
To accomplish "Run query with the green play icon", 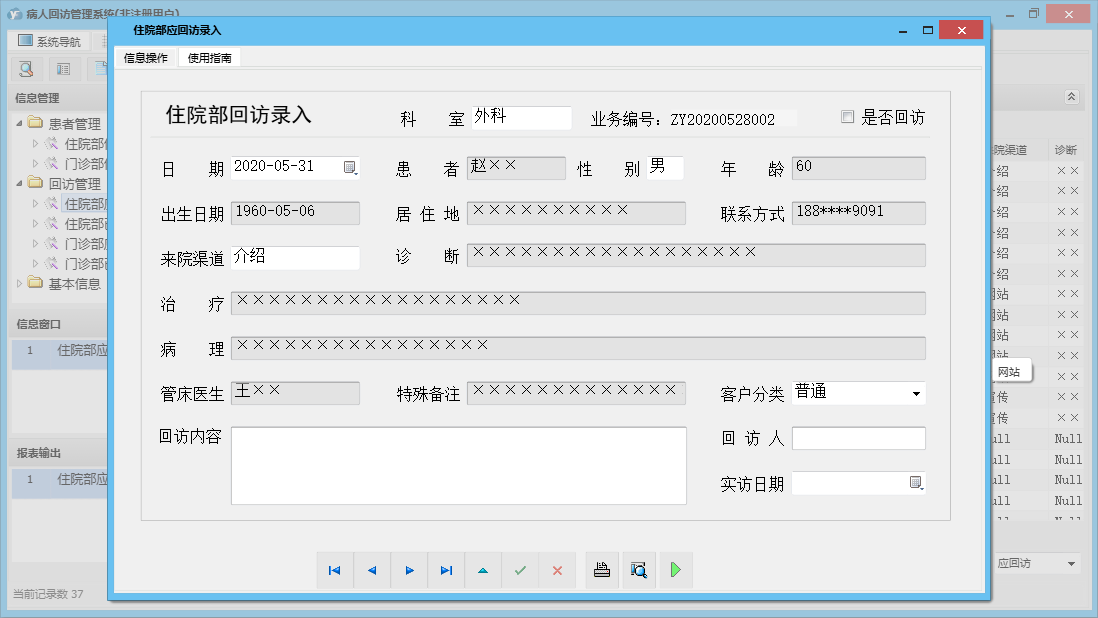I will [x=677, y=570].
